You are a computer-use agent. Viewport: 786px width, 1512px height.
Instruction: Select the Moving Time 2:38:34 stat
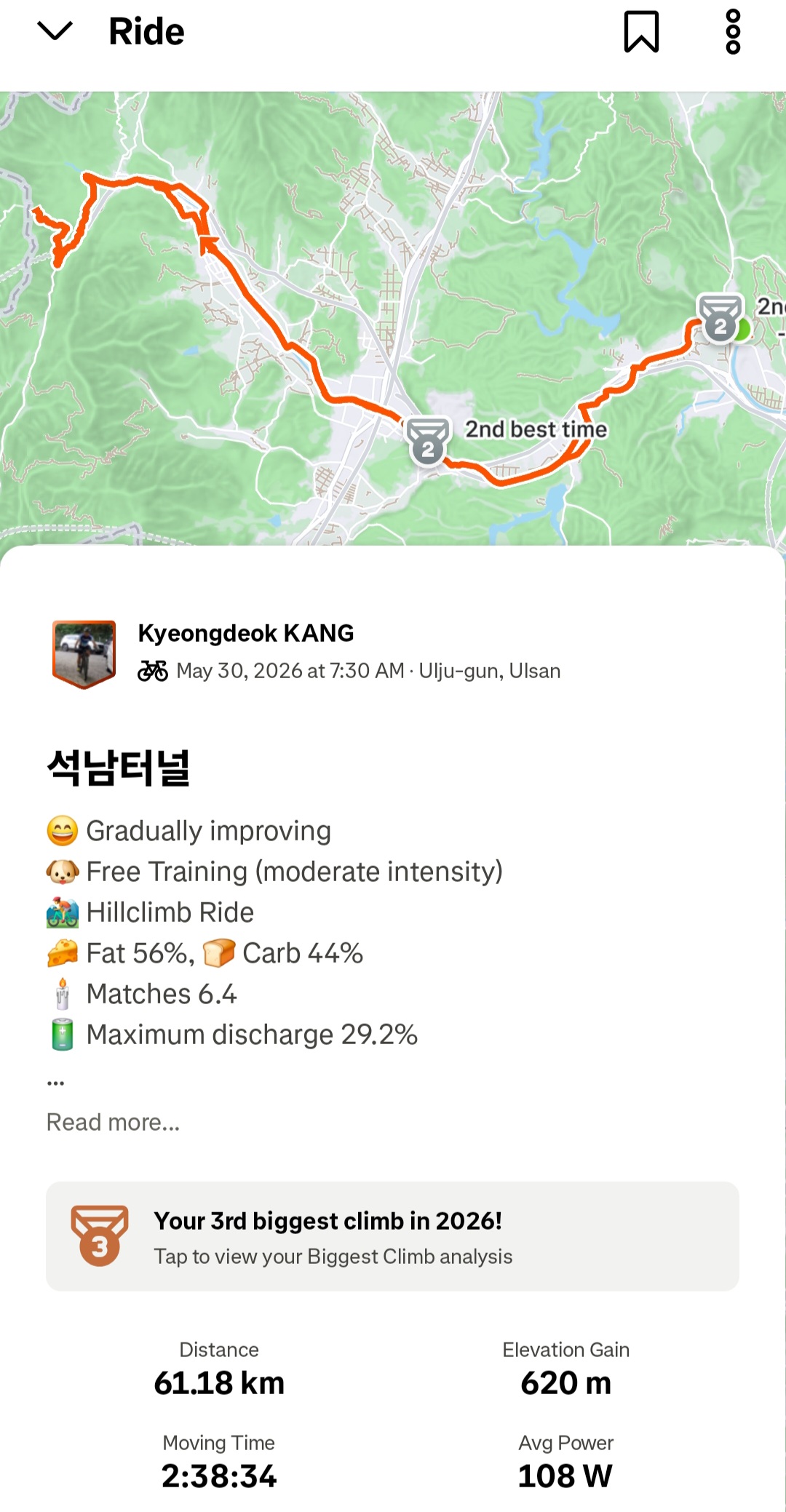click(x=219, y=1463)
